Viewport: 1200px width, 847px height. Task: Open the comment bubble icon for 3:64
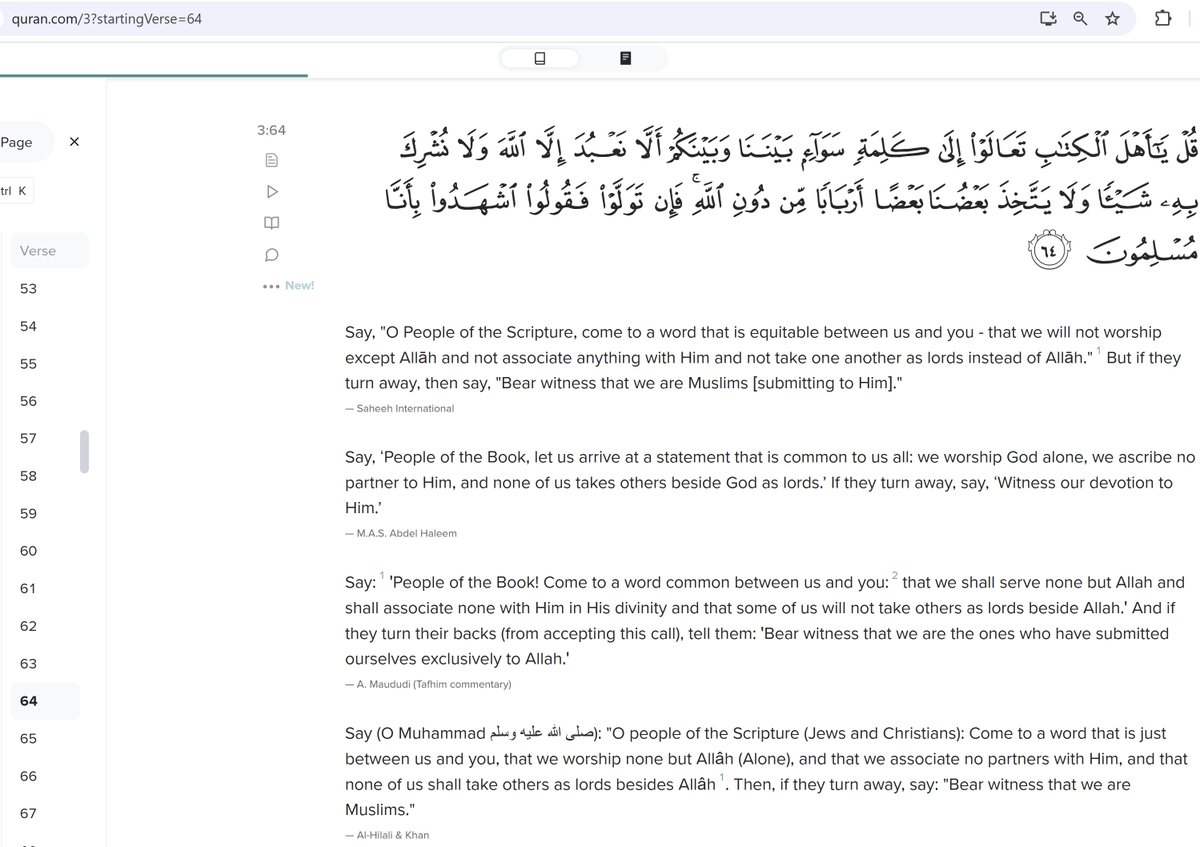coord(271,255)
